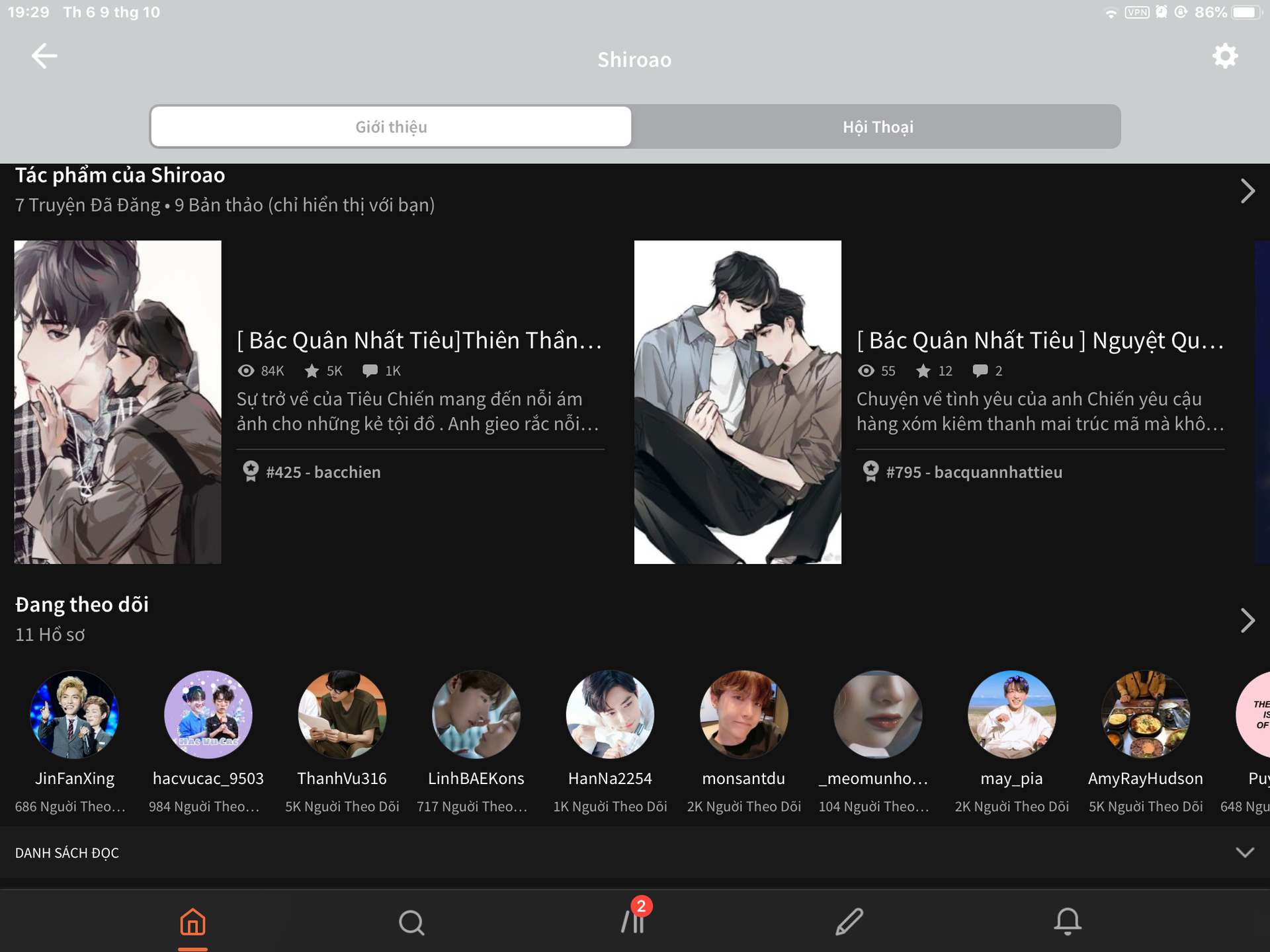Click 1K Người Theo Dõi under HanNa2254
Screen dimensions: 1270x952
(x=610, y=807)
